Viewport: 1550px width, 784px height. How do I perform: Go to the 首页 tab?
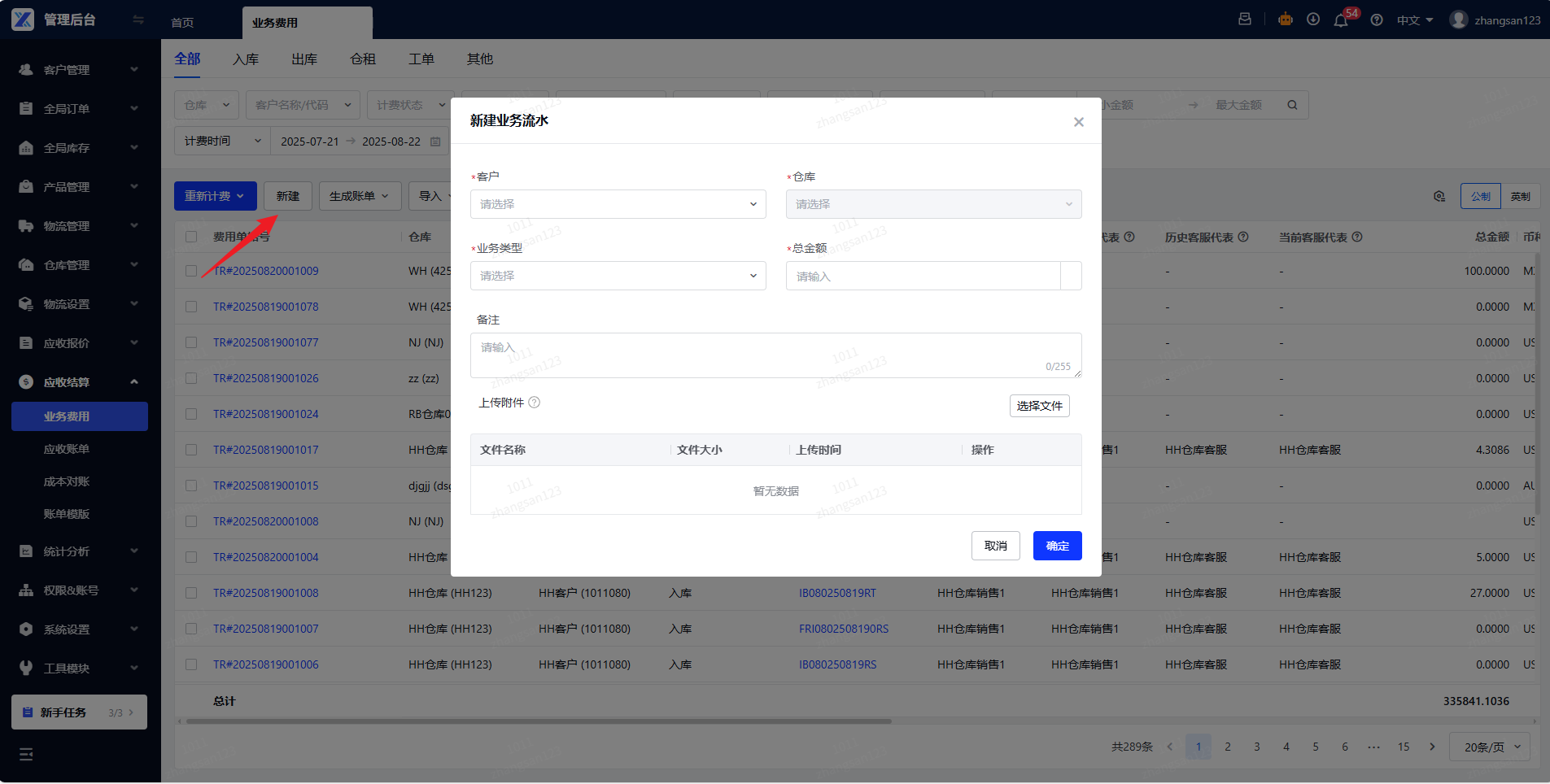pyautogui.click(x=182, y=23)
